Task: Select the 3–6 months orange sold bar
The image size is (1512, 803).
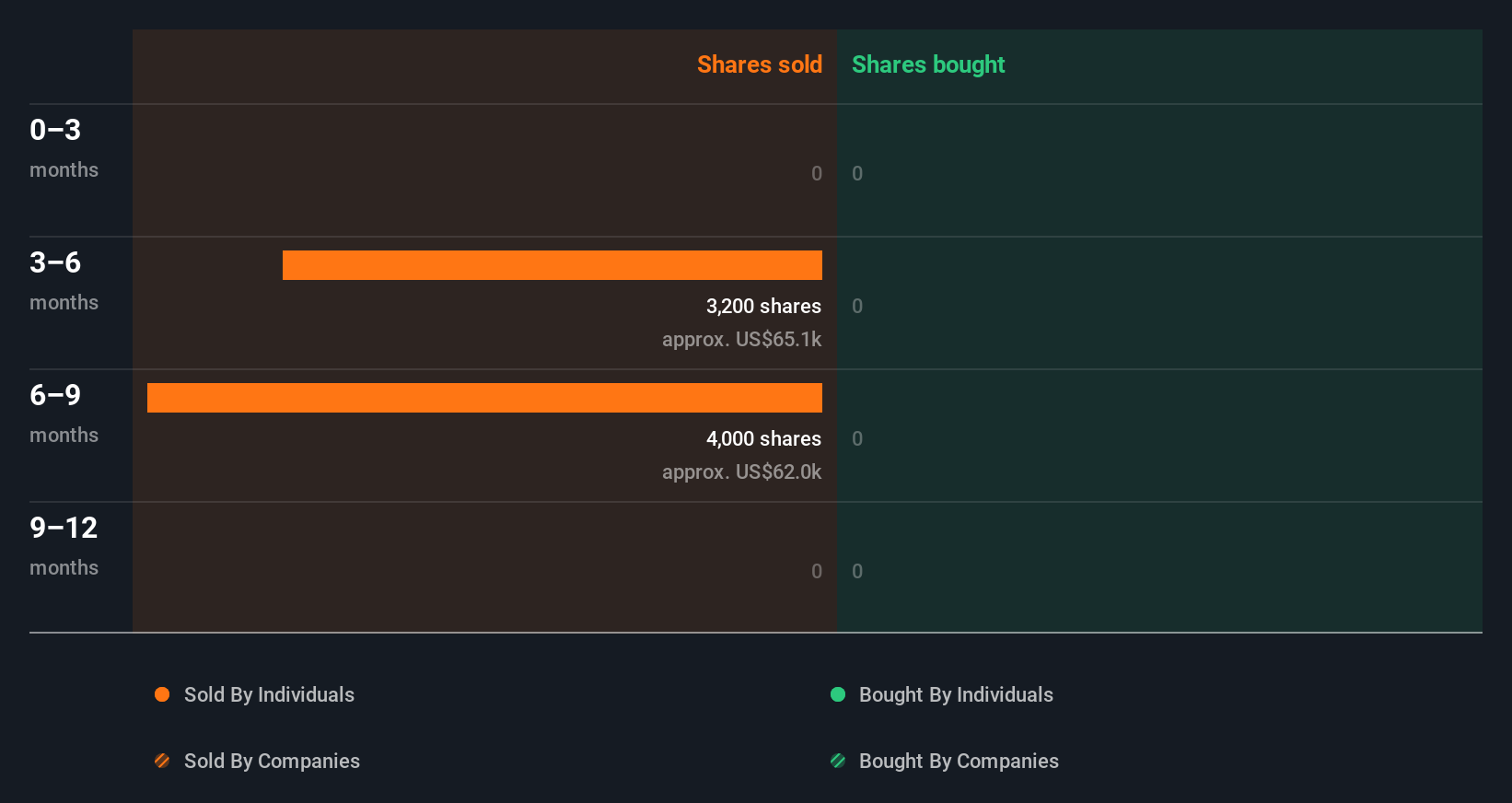Action: 552,265
